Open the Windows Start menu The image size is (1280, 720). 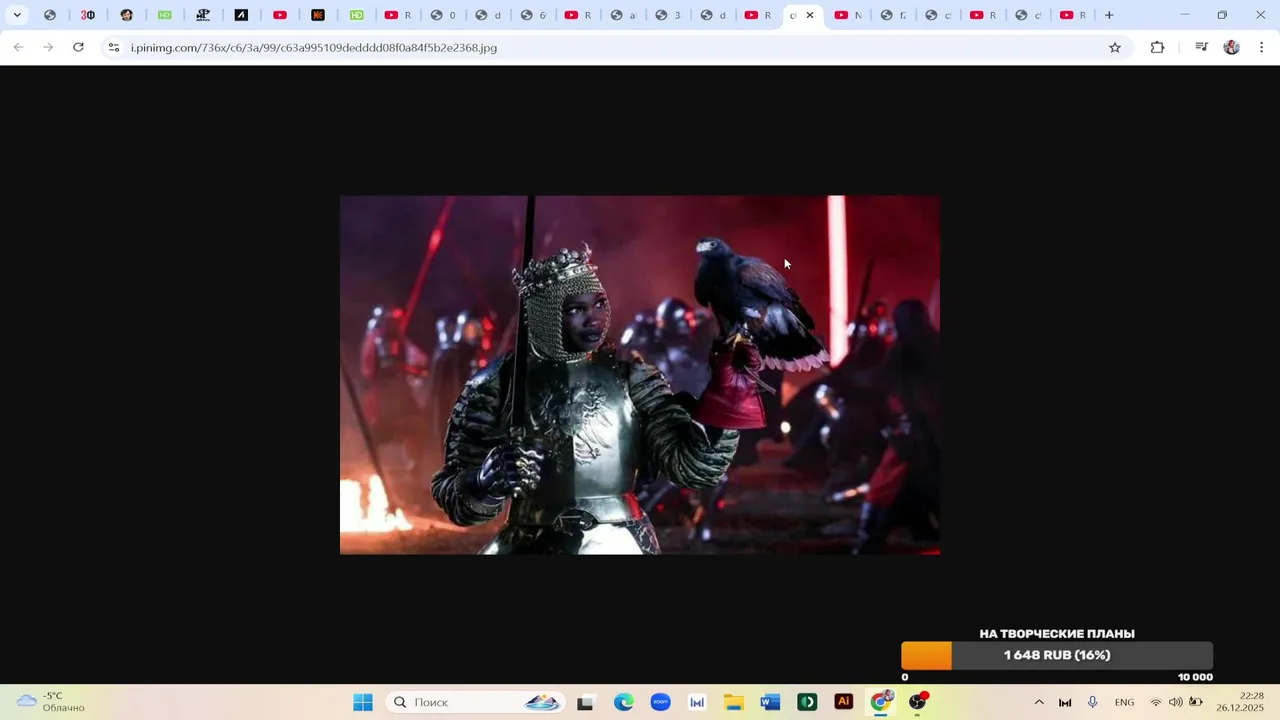(x=363, y=702)
